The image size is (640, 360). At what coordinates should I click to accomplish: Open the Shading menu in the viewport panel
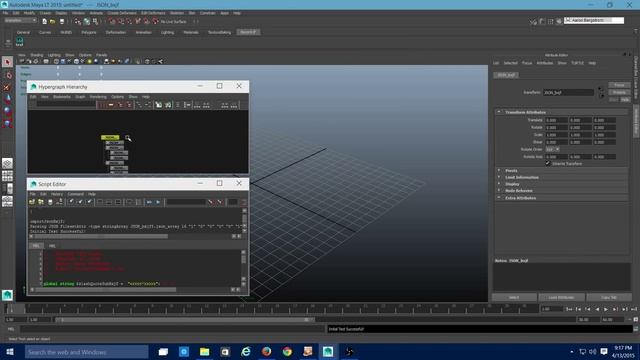pos(36,55)
